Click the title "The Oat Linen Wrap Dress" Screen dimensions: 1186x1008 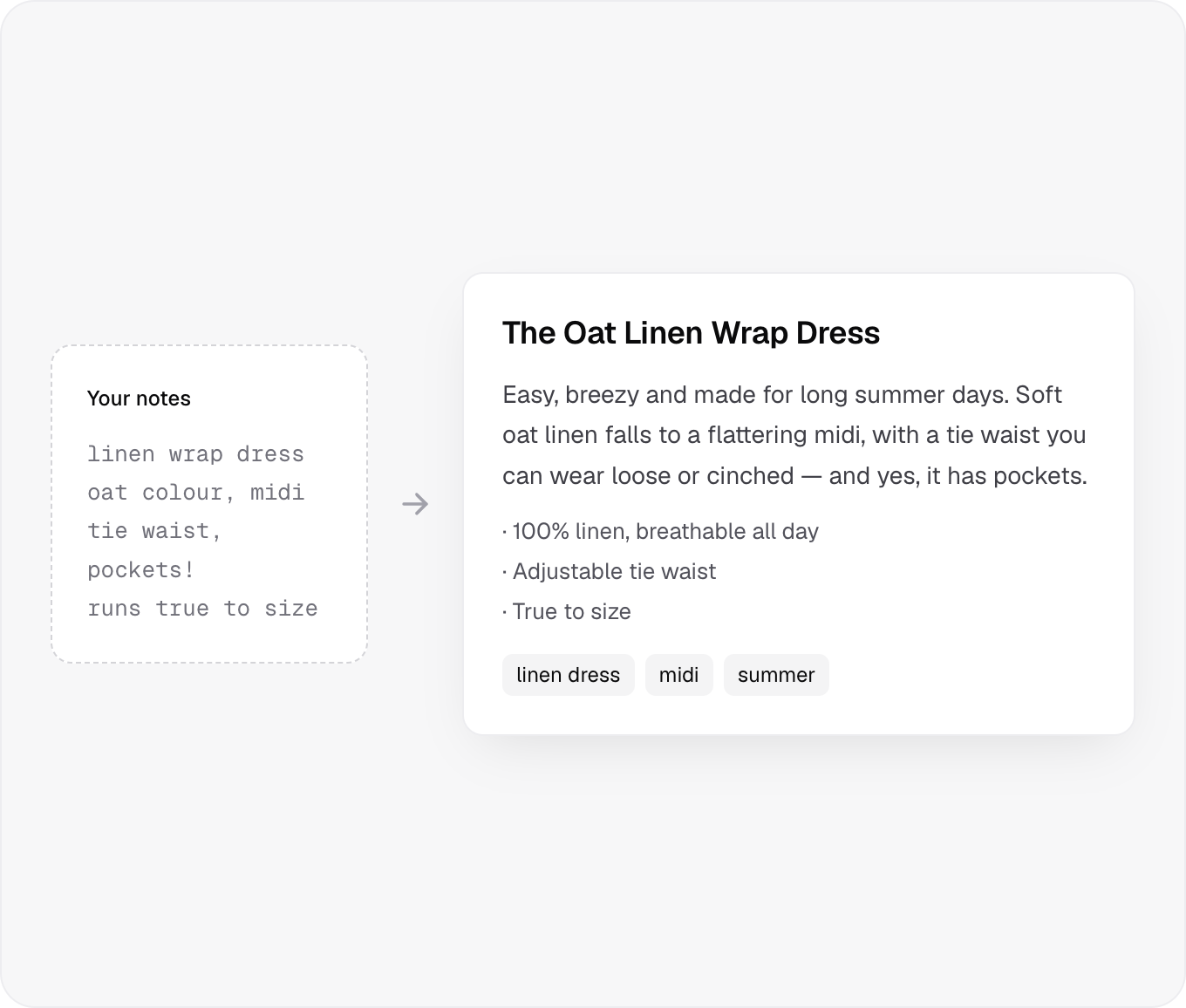(x=691, y=333)
